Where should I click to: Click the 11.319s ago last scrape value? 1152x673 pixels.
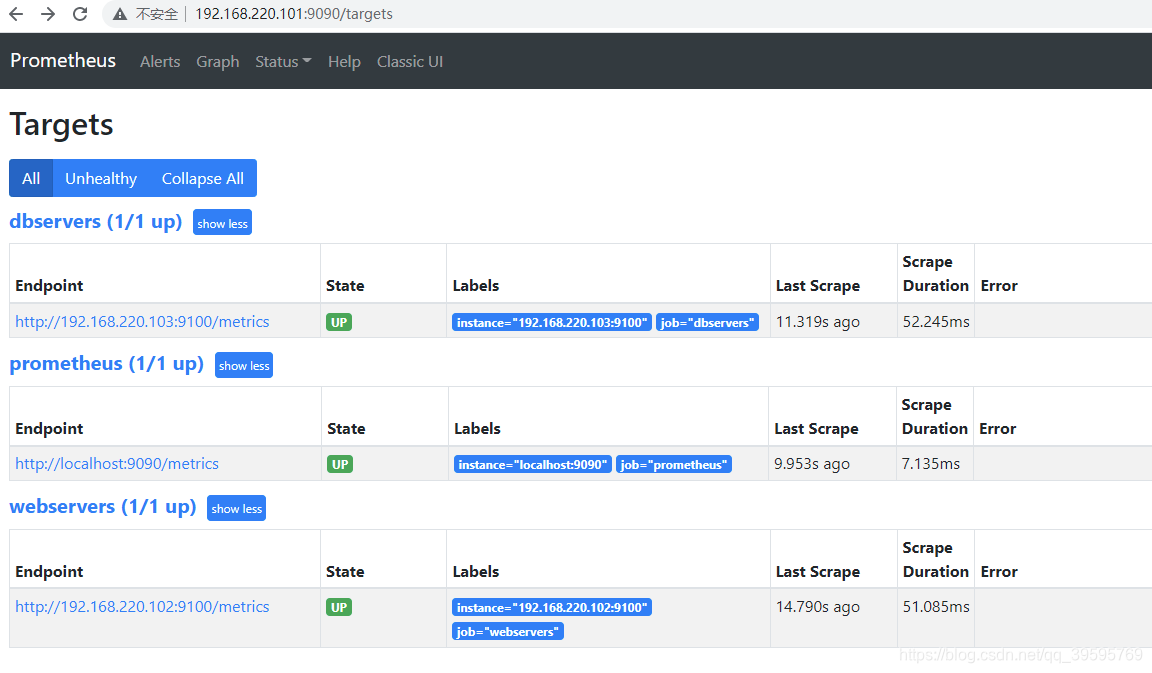pyautogui.click(x=818, y=322)
